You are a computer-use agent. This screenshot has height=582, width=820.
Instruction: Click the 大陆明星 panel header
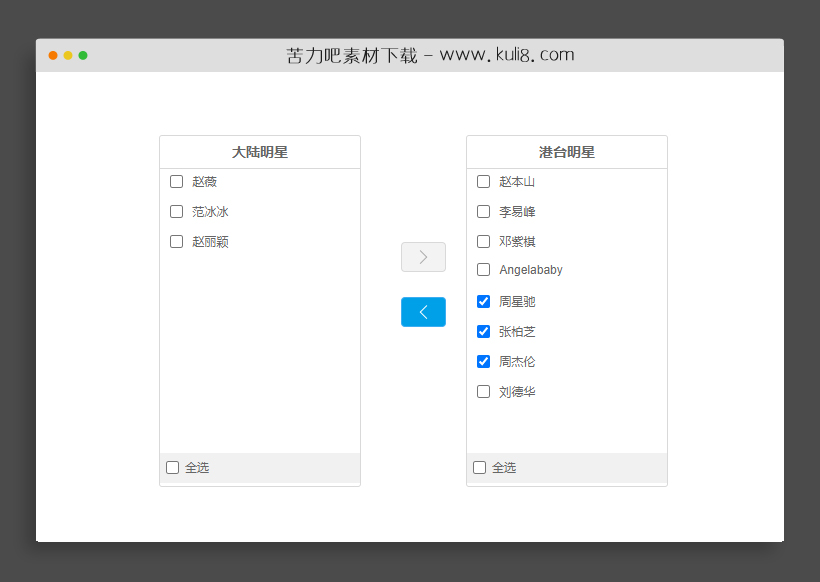pyautogui.click(x=259, y=151)
